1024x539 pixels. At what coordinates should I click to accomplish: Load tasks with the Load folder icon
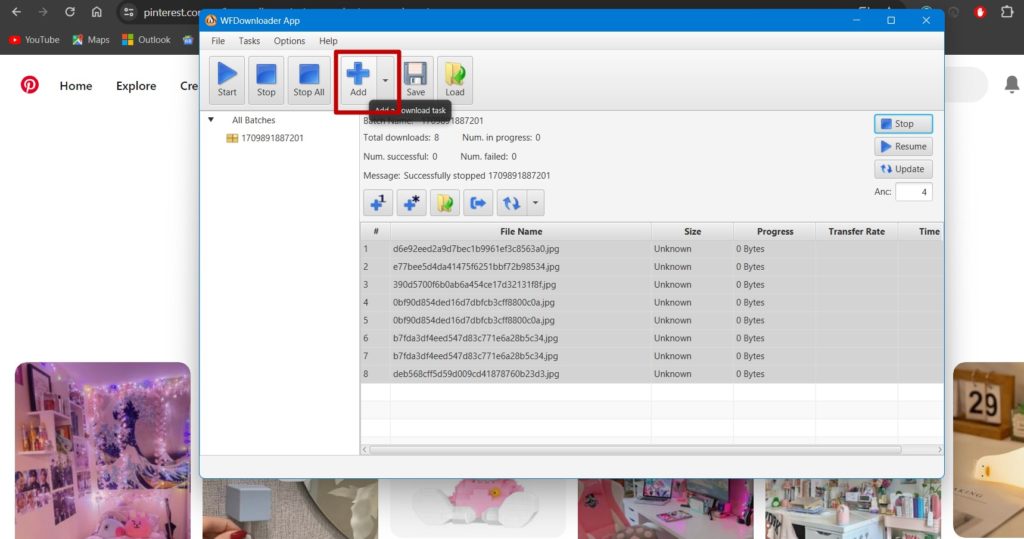coord(455,80)
